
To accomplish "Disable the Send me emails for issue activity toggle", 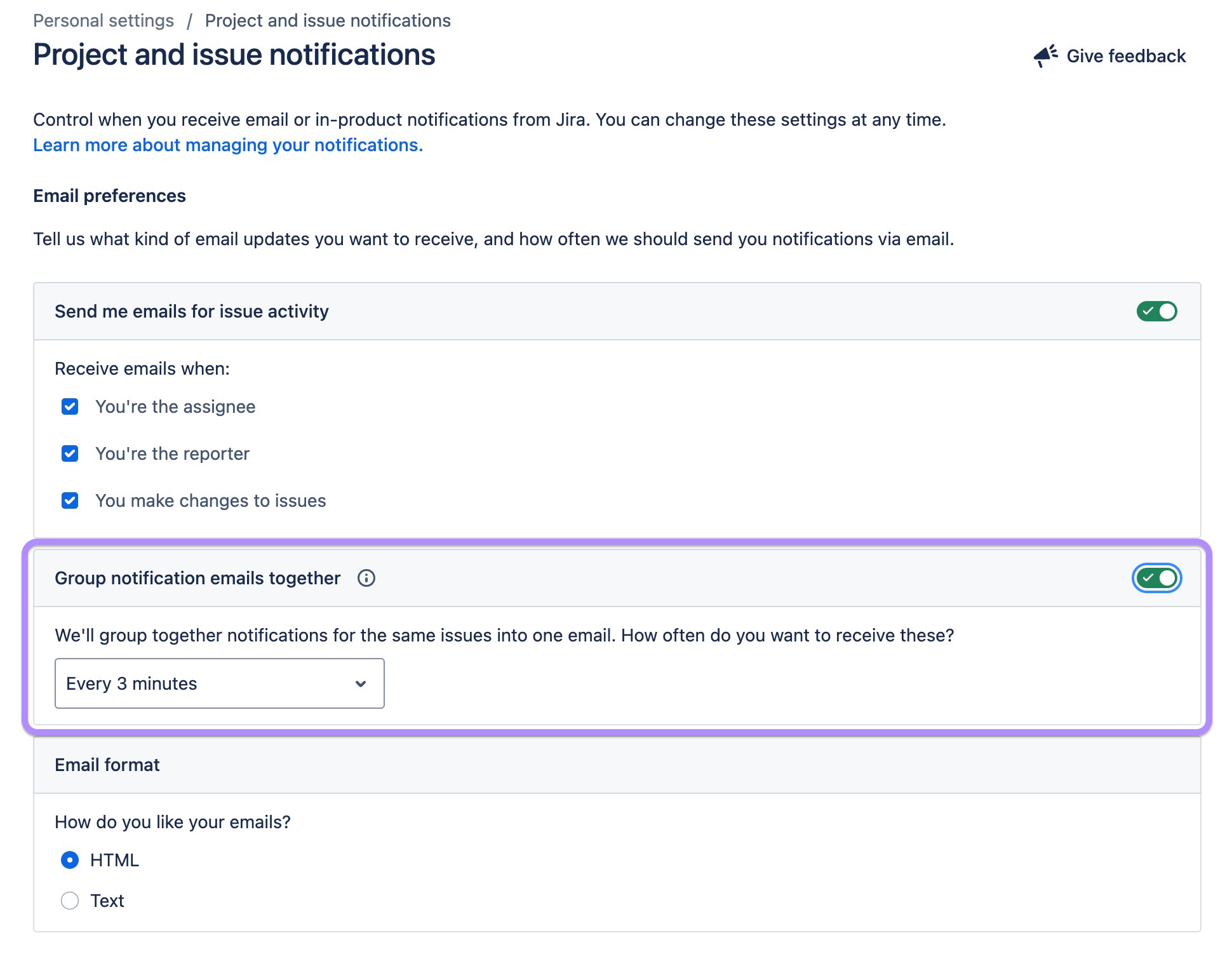I will pos(1156,311).
